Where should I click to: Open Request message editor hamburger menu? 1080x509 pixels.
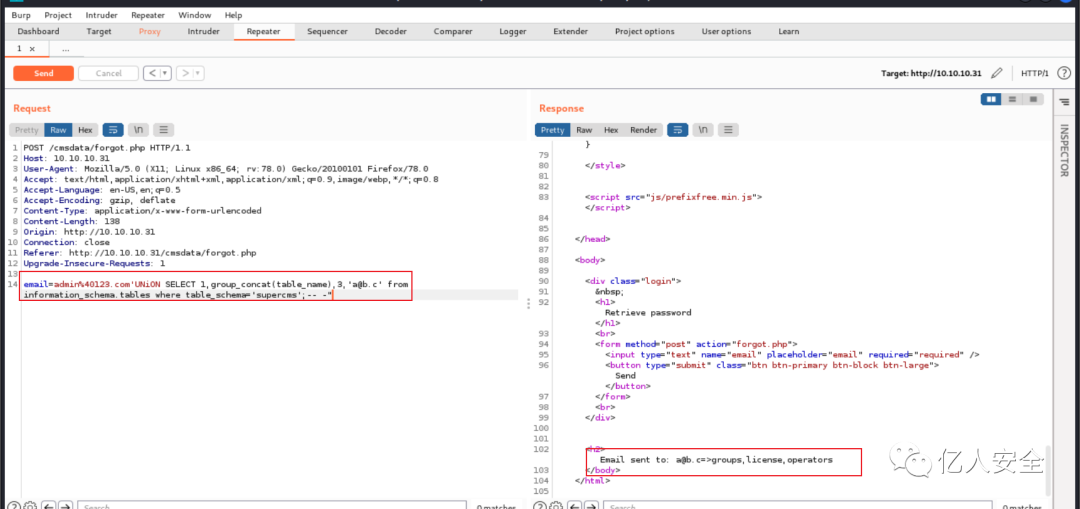click(163, 129)
